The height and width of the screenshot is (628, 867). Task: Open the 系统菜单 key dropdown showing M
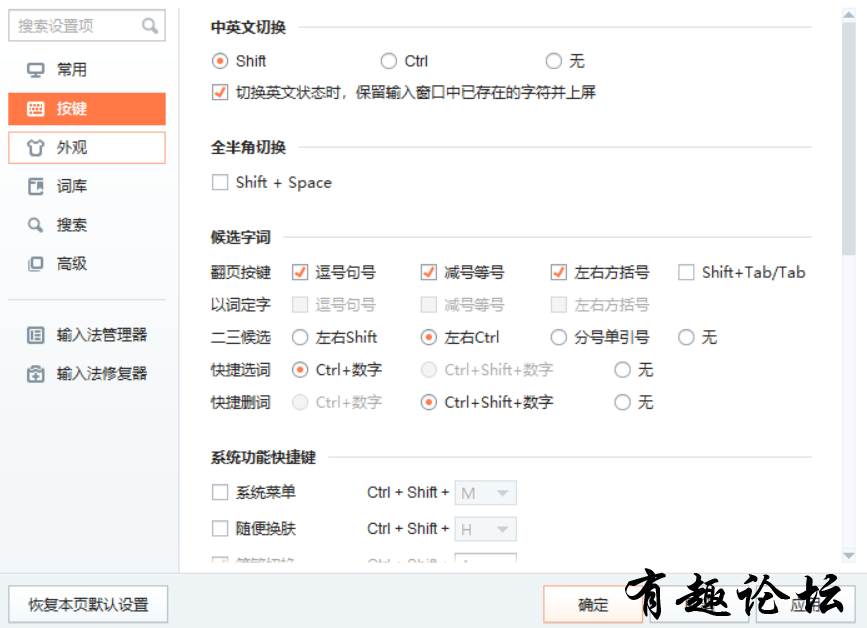[485, 493]
